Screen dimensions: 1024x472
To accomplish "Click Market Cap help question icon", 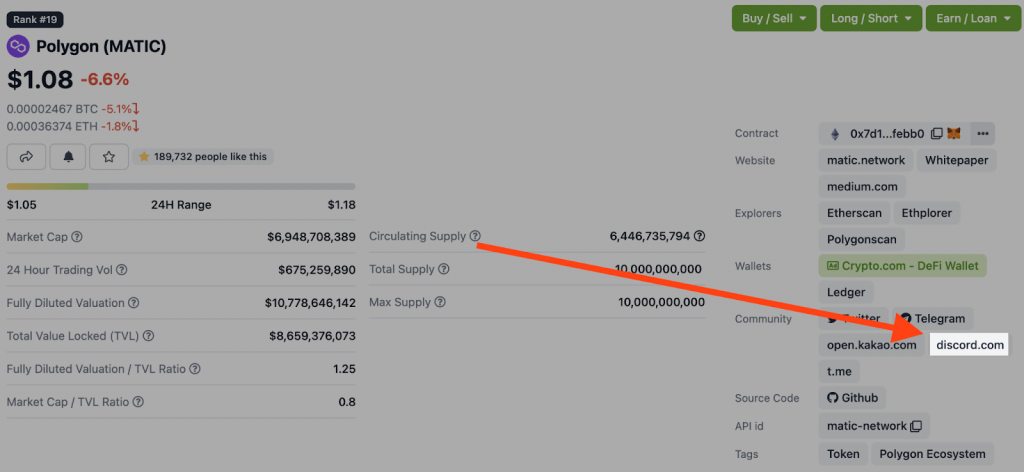I will [x=77, y=237].
